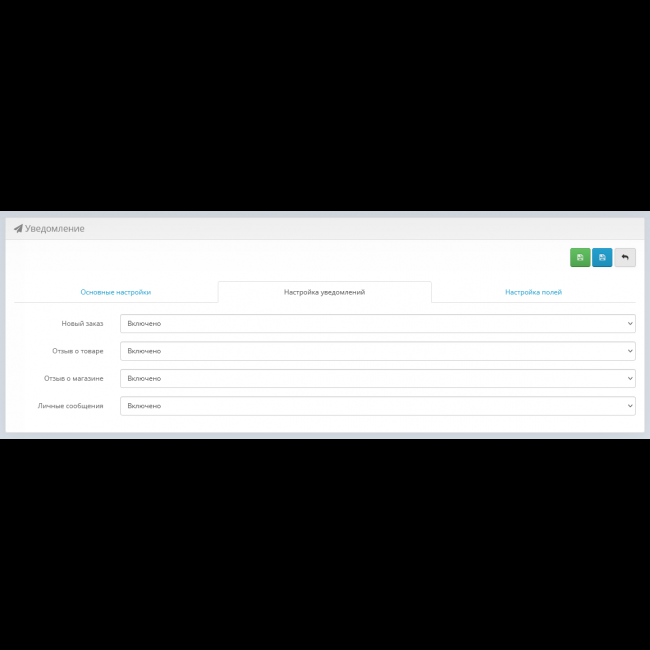Click the blue save button
650x650 pixels.
tap(602, 258)
